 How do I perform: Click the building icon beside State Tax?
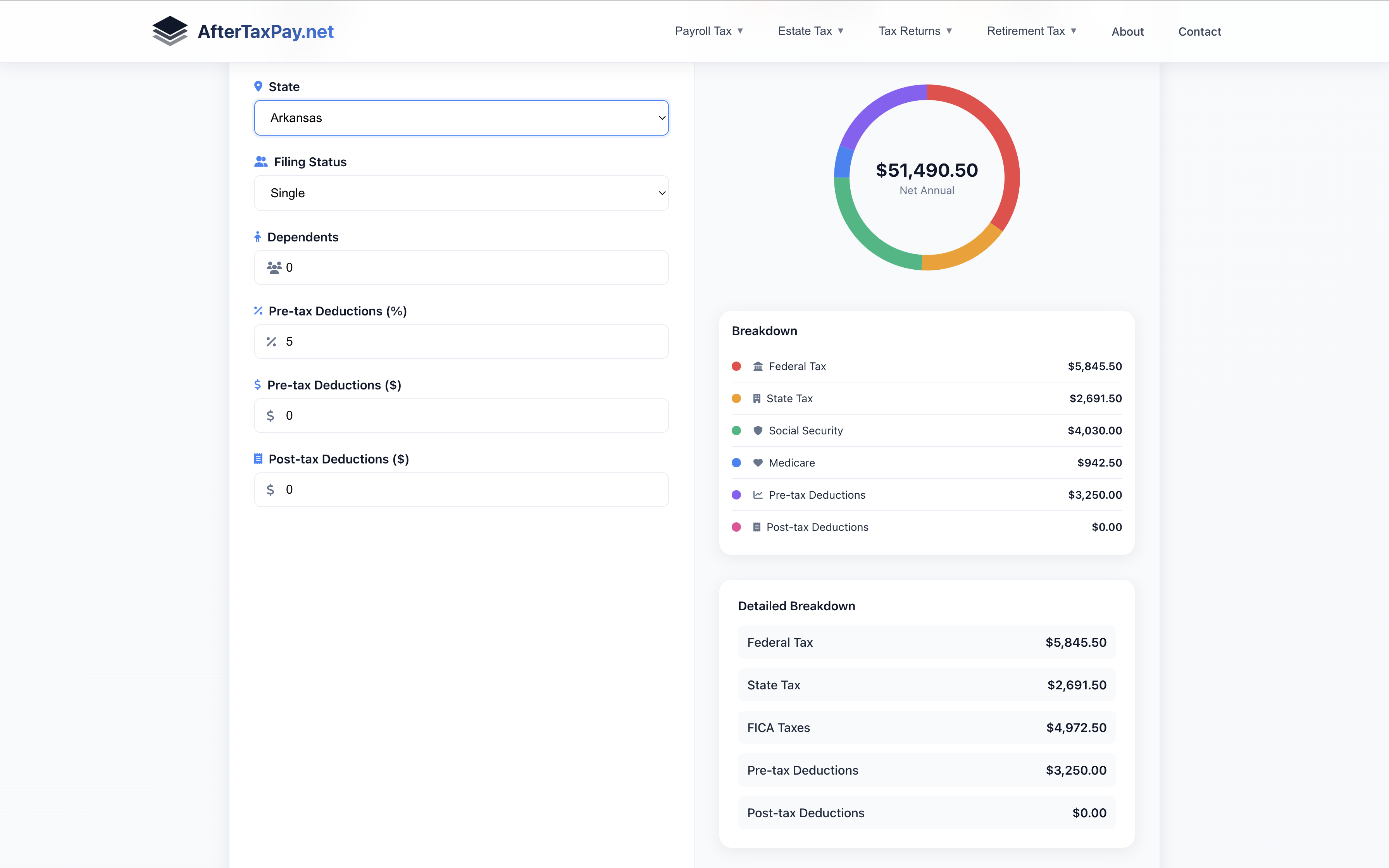tap(757, 398)
